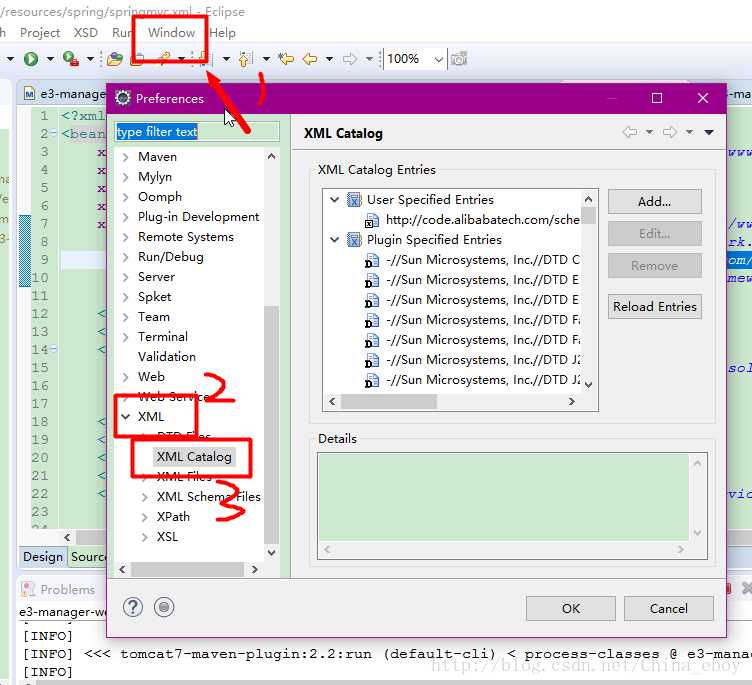Click the Preferences dialog gear icon in the title bar
The width and height of the screenshot is (752, 685).
pyautogui.click(x=123, y=98)
